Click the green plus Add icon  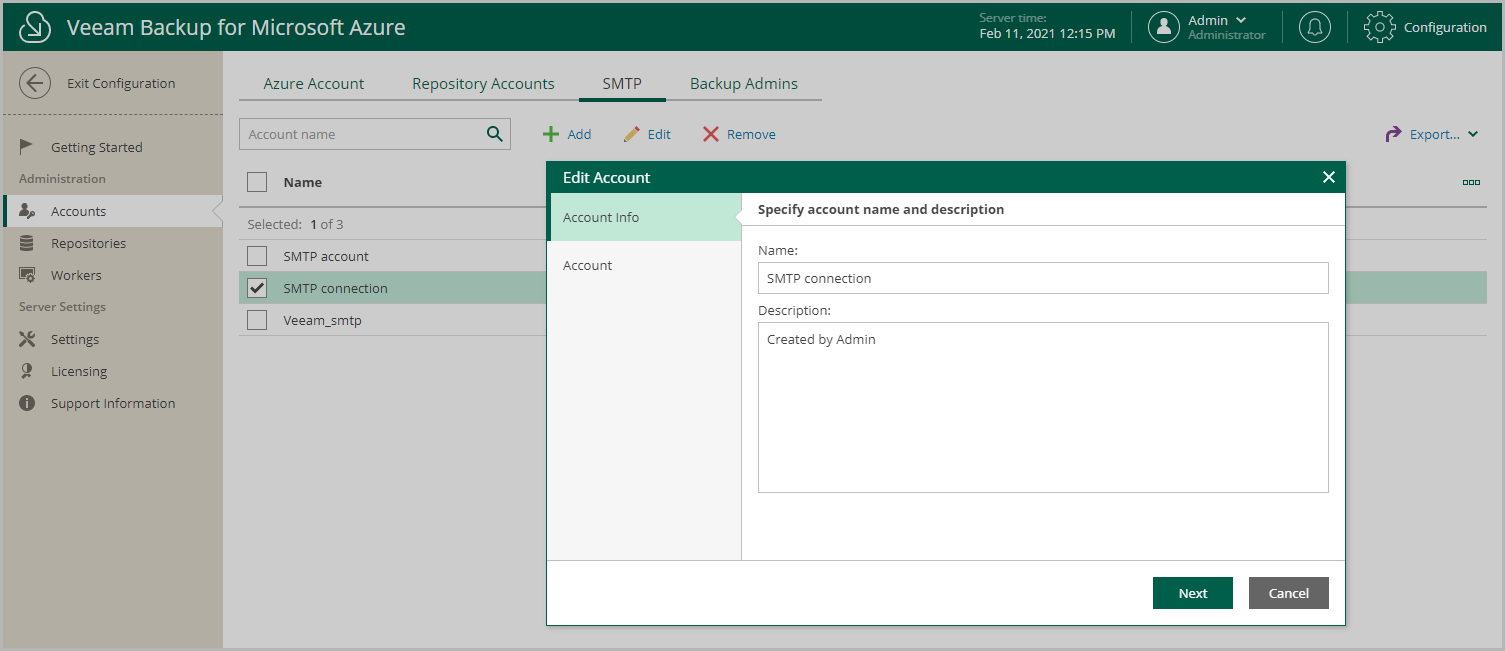pyautogui.click(x=550, y=134)
